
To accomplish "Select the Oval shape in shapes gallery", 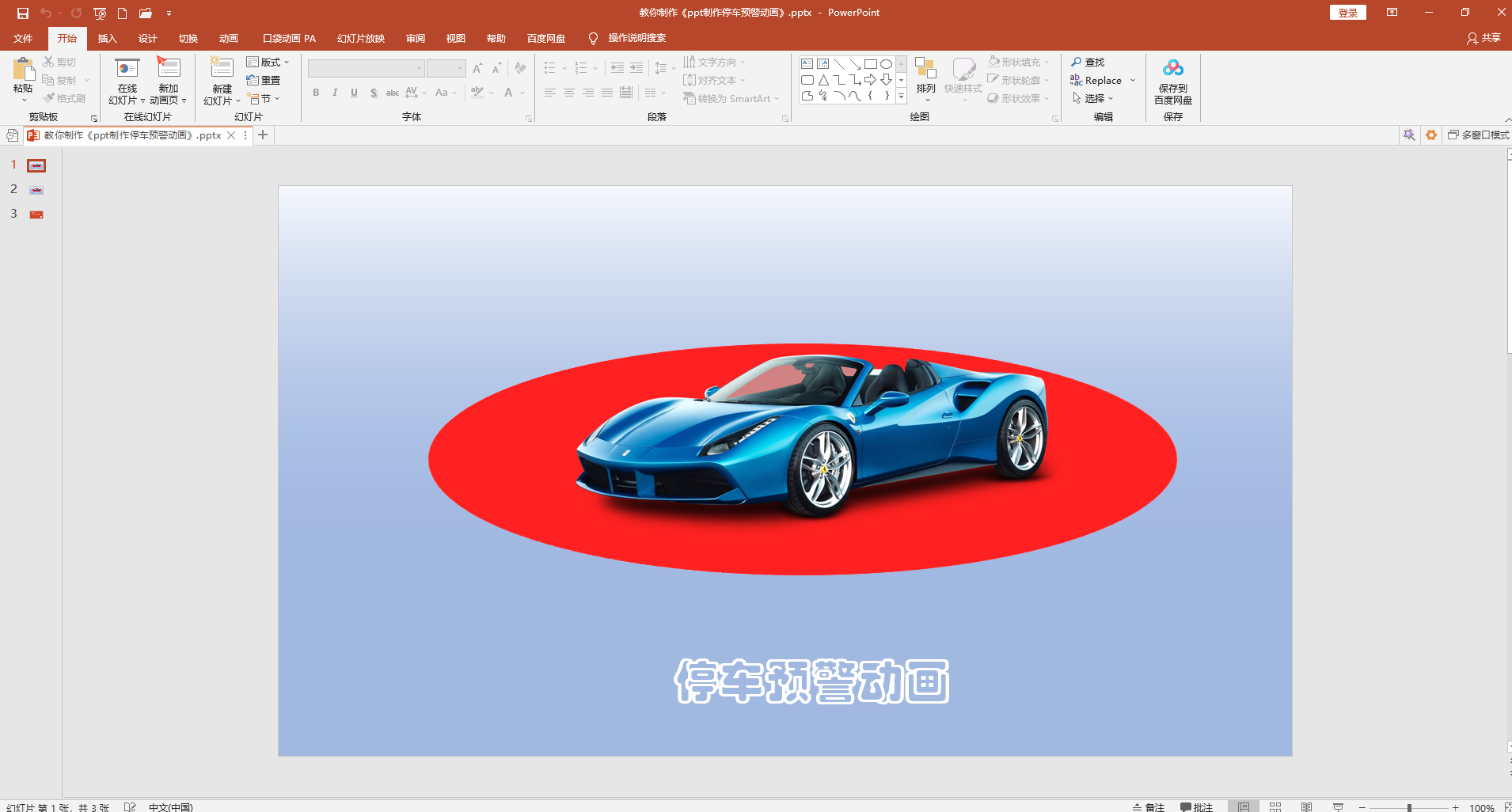I will point(887,64).
